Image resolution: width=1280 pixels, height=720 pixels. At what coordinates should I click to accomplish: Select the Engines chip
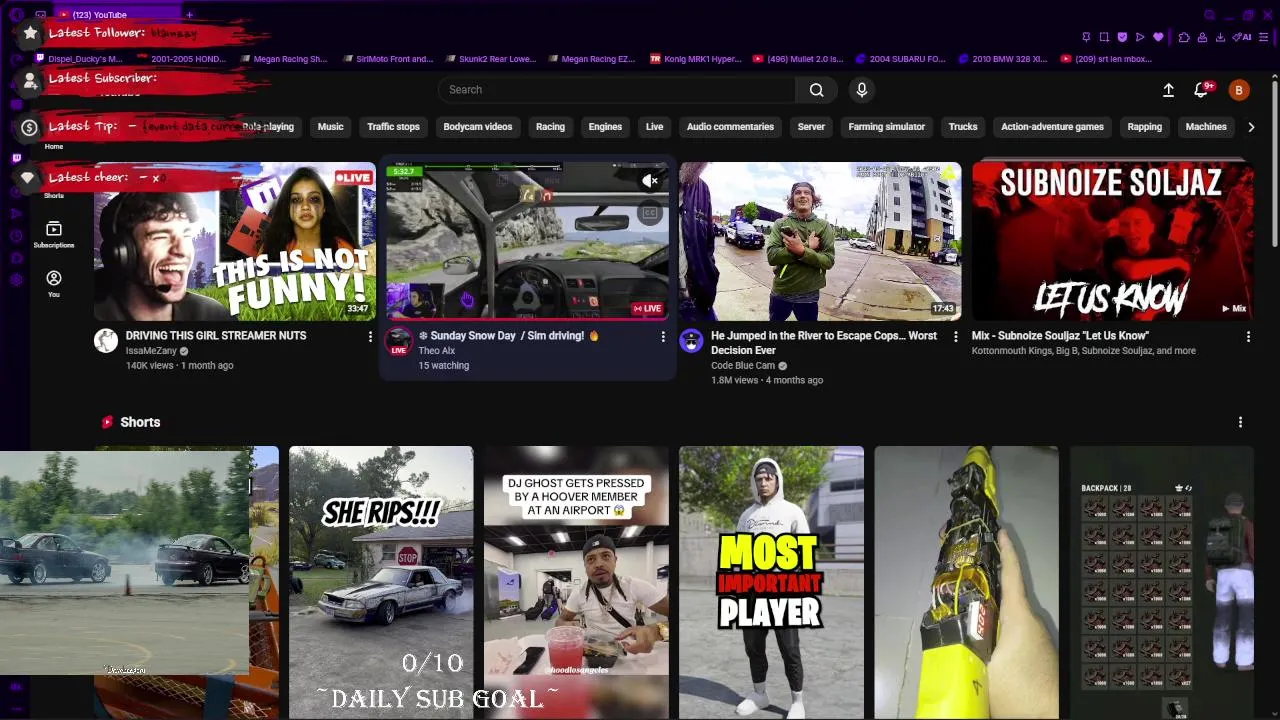[x=605, y=127]
